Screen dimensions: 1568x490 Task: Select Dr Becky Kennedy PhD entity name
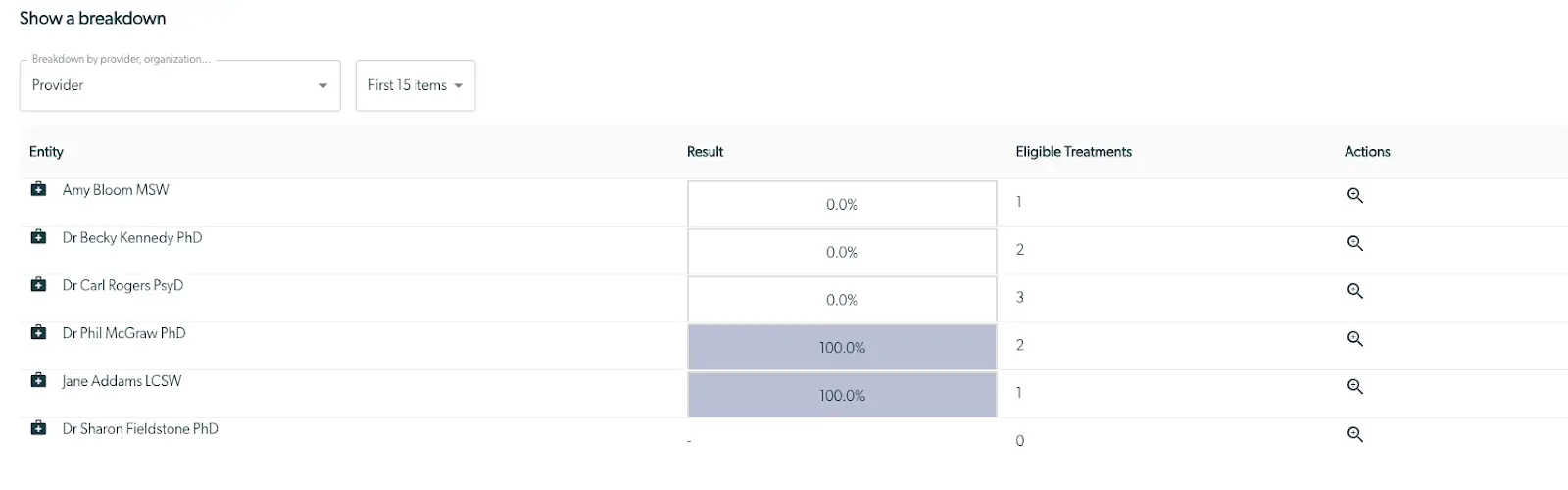point(132,238)
